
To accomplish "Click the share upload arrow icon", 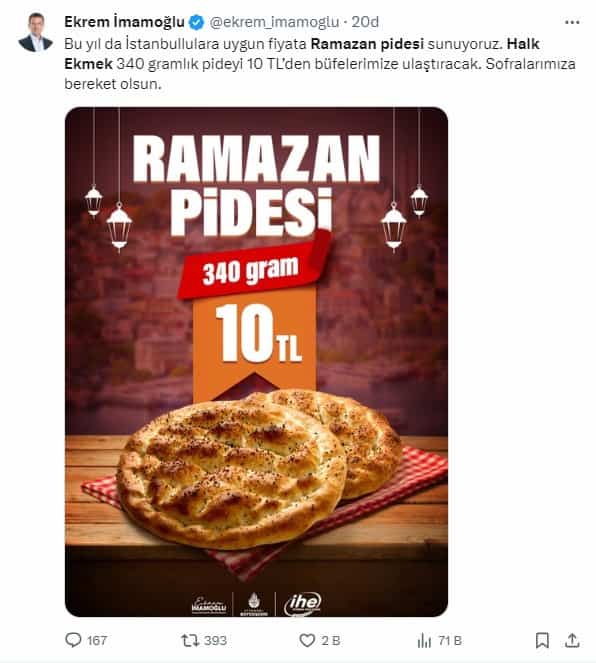I will point(572,640).
